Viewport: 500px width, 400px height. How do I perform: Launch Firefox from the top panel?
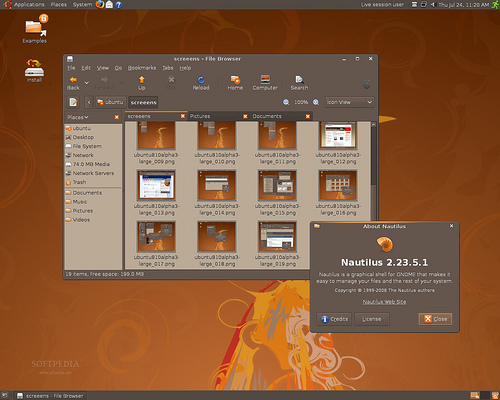coord(99,5)
